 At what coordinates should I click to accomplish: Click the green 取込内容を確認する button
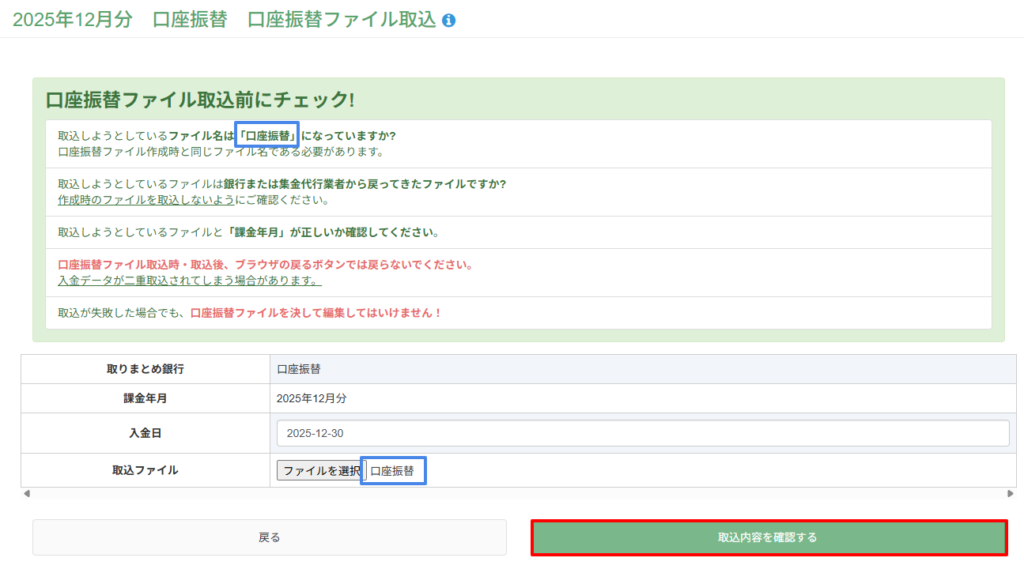tap(768, 538)
